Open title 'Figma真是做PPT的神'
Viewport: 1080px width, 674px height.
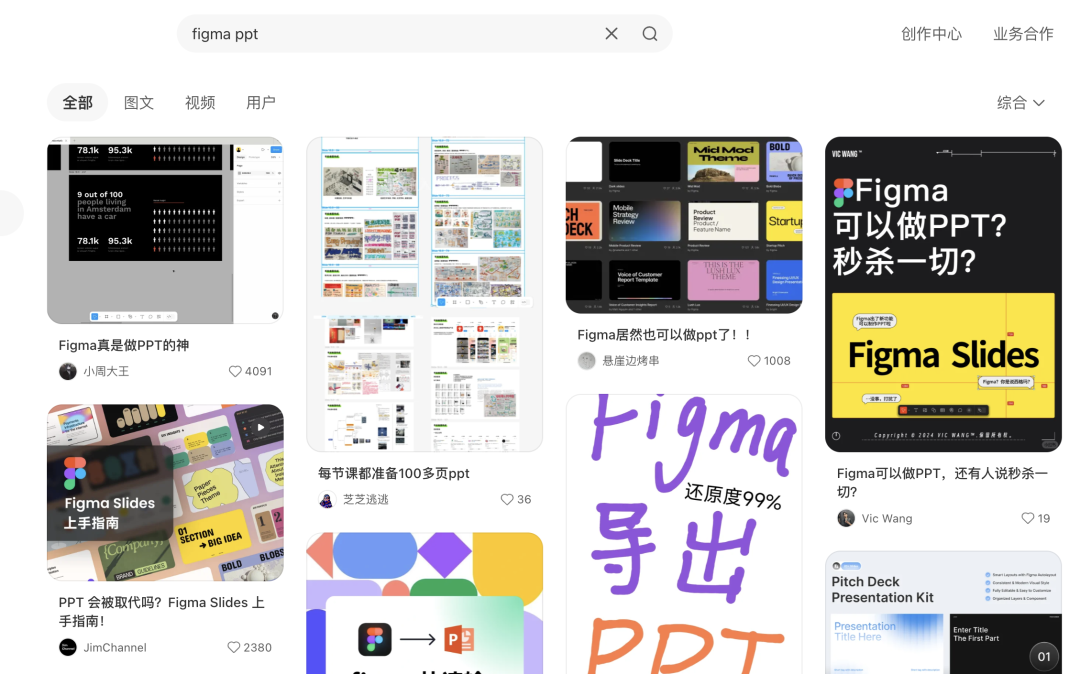point(124,345)
